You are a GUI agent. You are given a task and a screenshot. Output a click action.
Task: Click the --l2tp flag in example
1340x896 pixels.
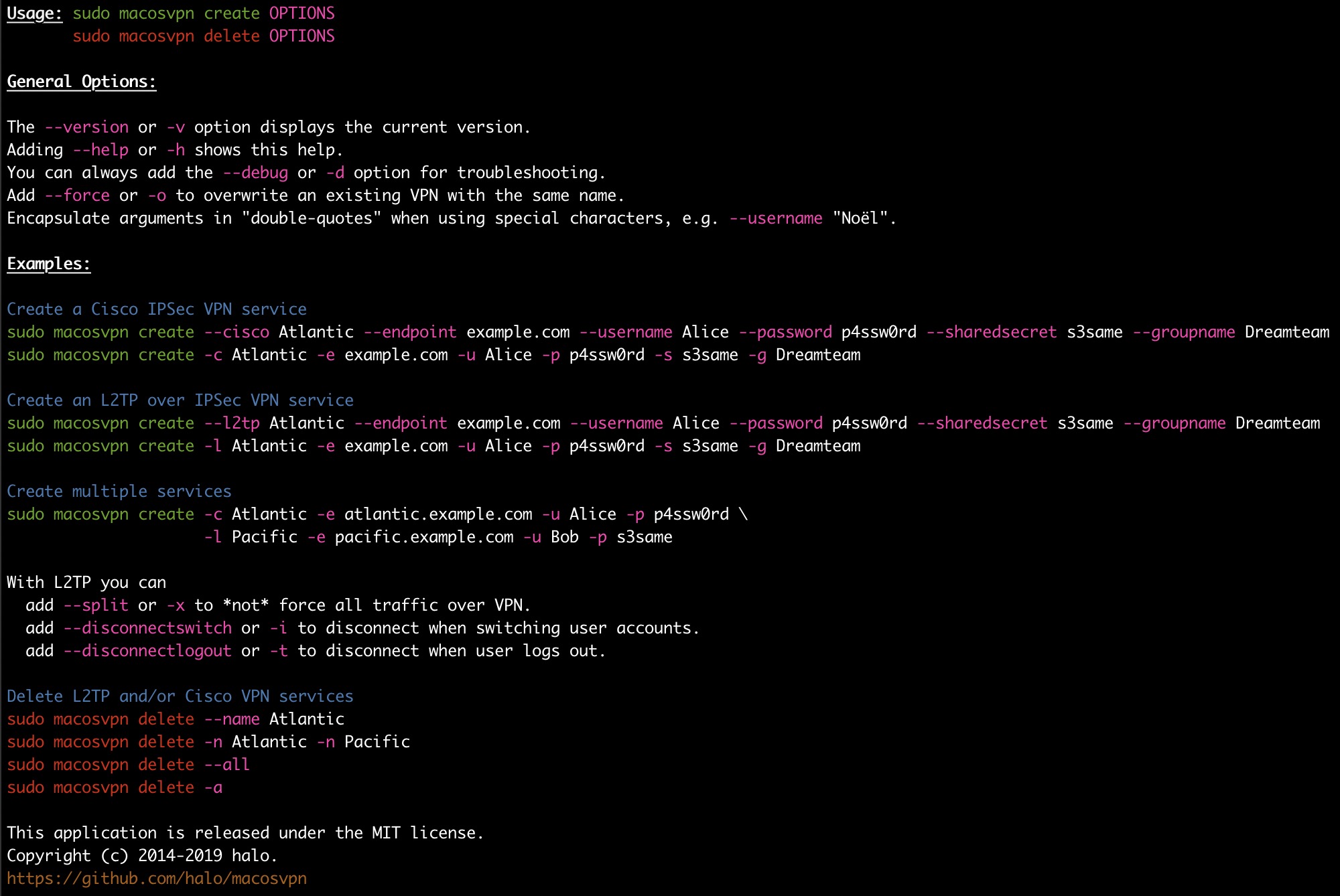click(x=232, y=423)
